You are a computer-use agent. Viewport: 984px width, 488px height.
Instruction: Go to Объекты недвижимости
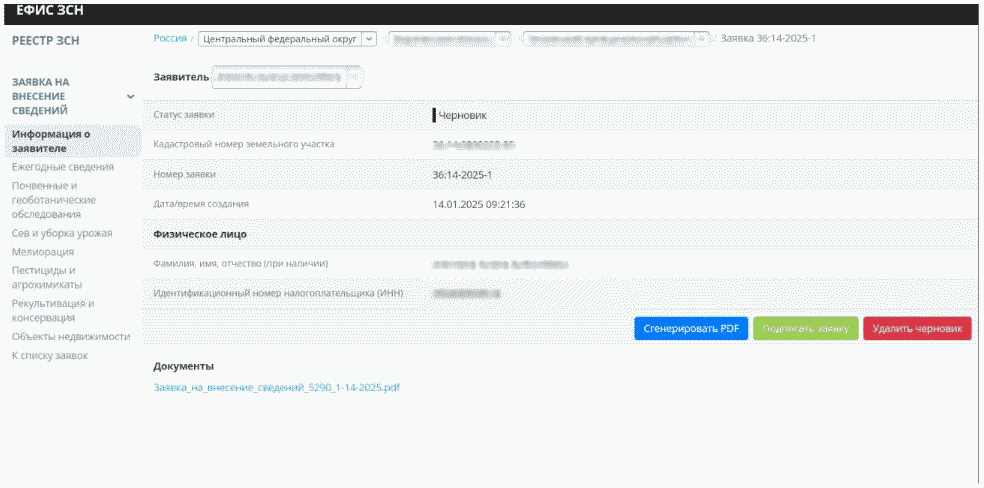71,336
